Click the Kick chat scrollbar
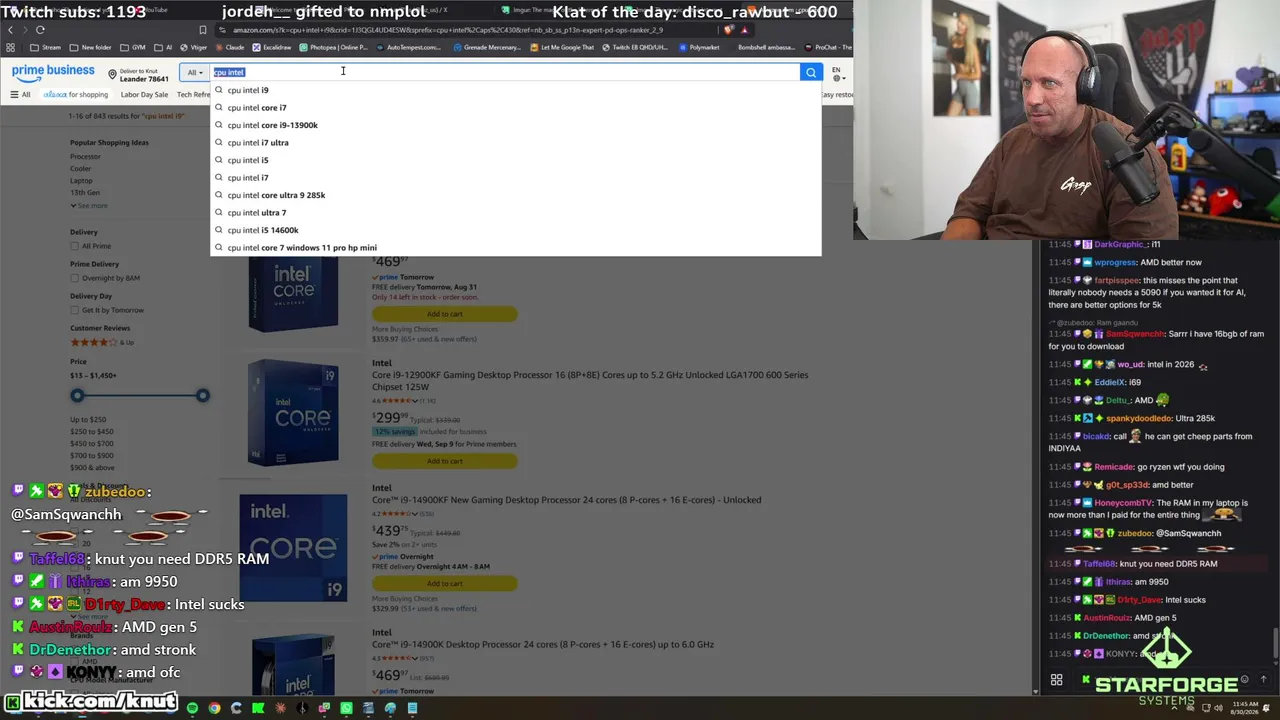This screenshot has height=720, width=1280. (x=1277, y=643)
